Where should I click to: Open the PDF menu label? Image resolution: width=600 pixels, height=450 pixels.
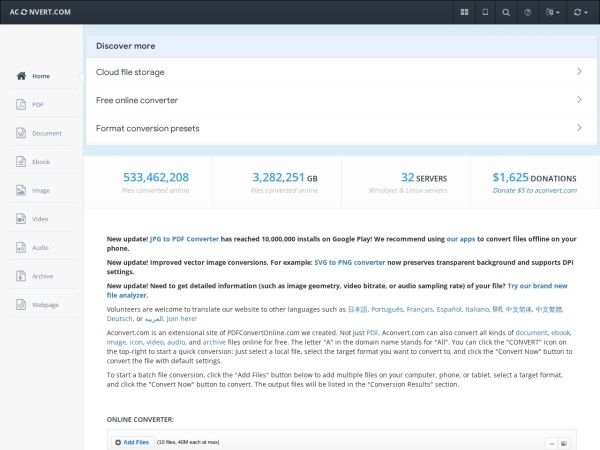tap(38, 104)
